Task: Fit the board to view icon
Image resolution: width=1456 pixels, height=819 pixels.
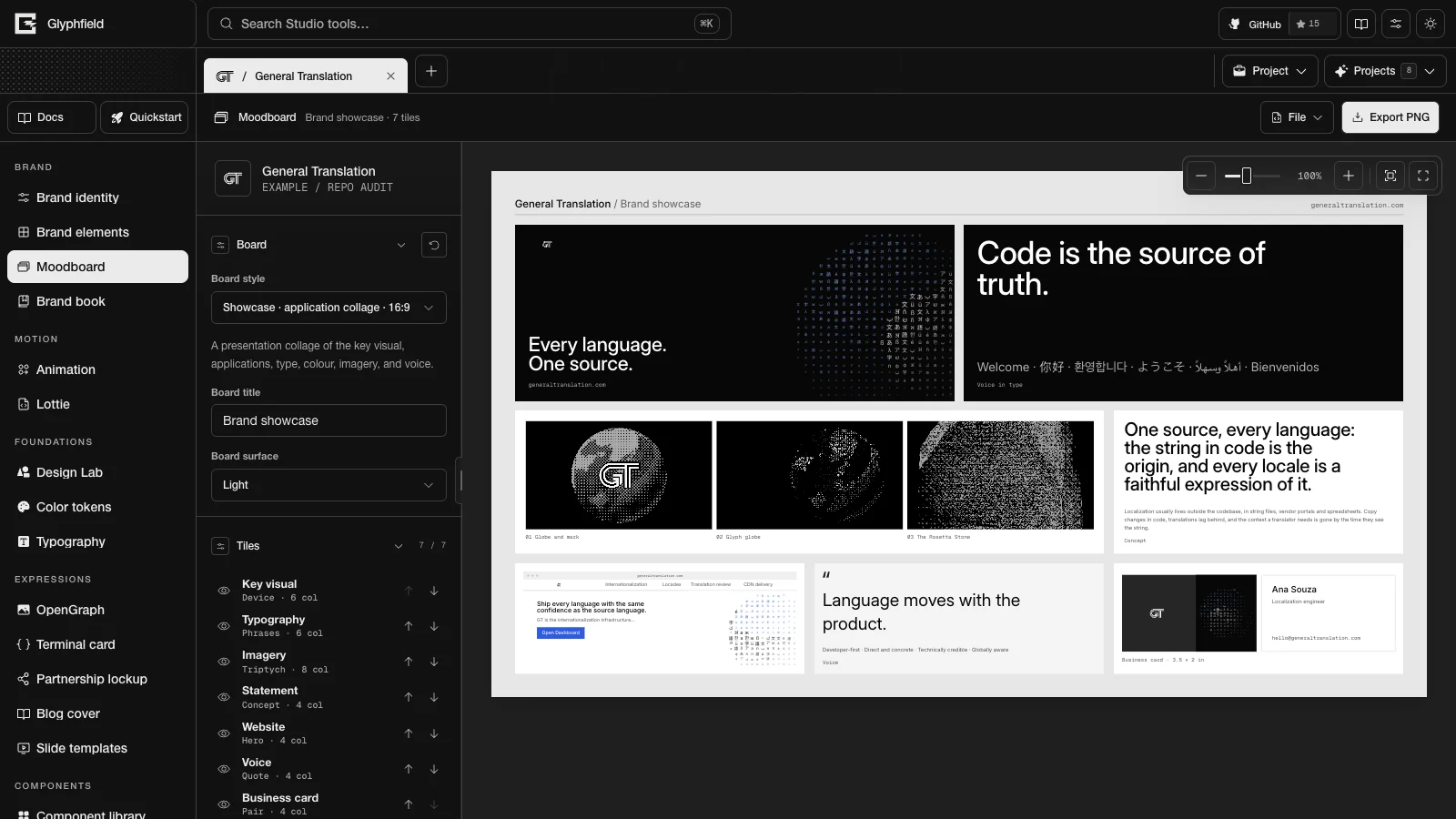Action: (x=1390, y=176)
